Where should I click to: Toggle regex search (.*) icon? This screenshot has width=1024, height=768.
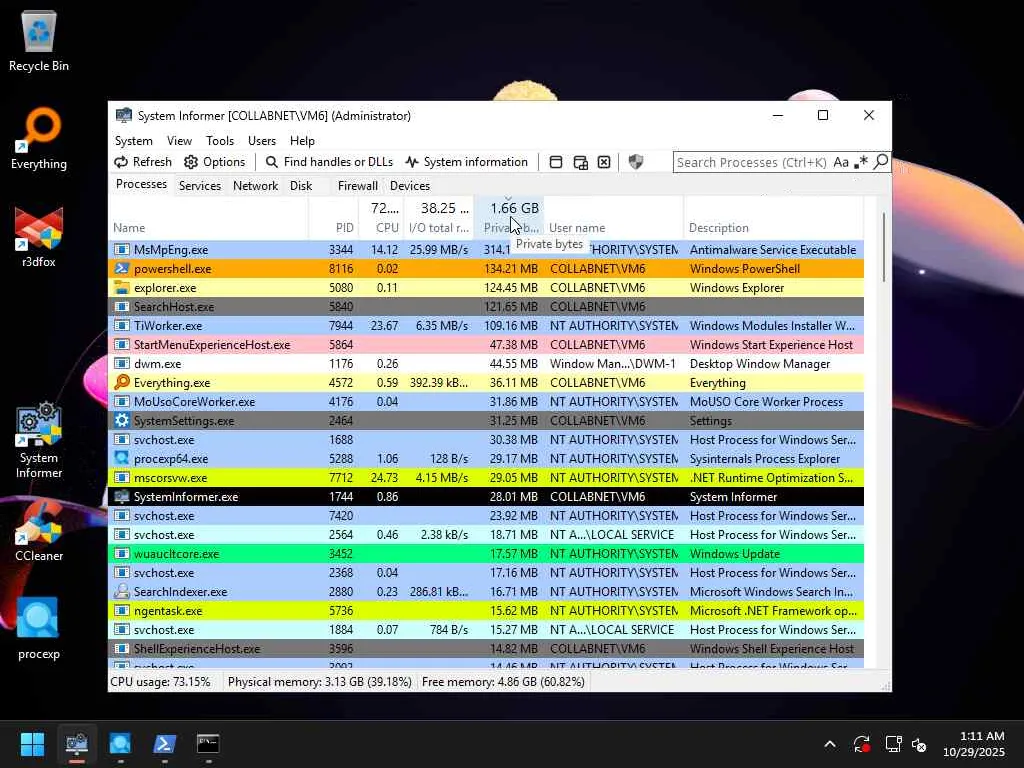pyautogui.click(x=861, y=162)
